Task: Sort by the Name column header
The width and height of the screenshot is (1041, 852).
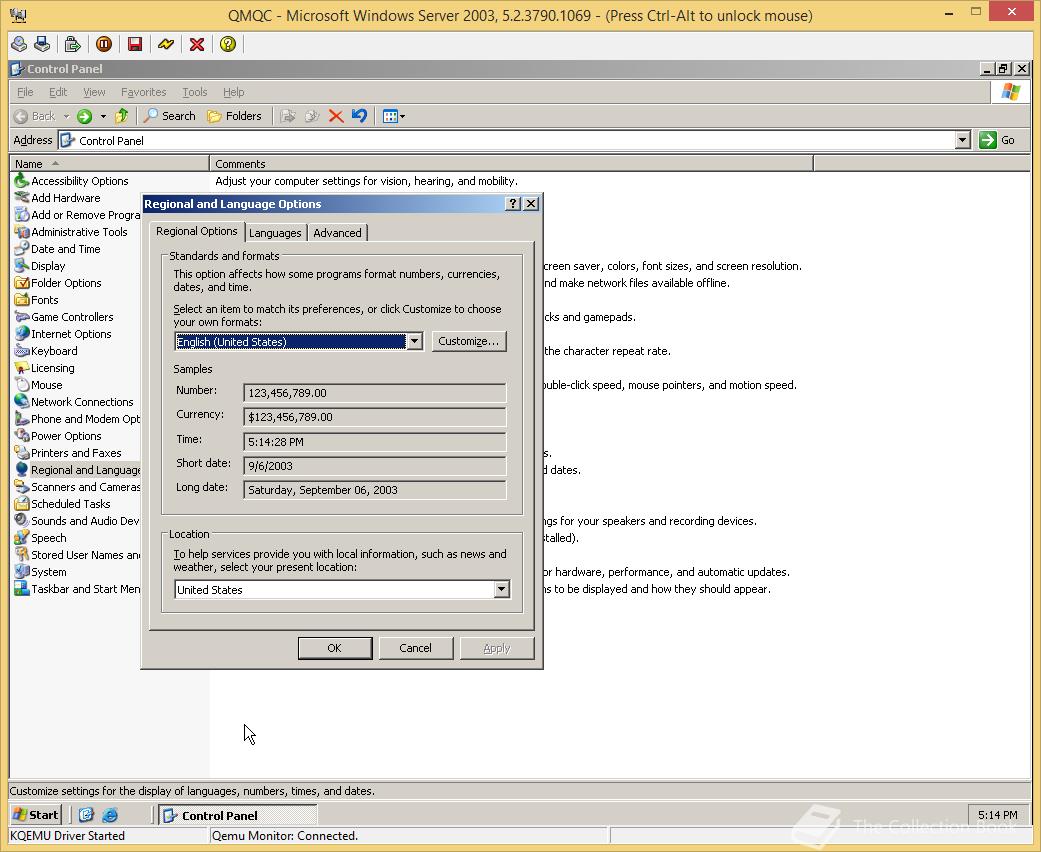Action: (x=110, y=164)
